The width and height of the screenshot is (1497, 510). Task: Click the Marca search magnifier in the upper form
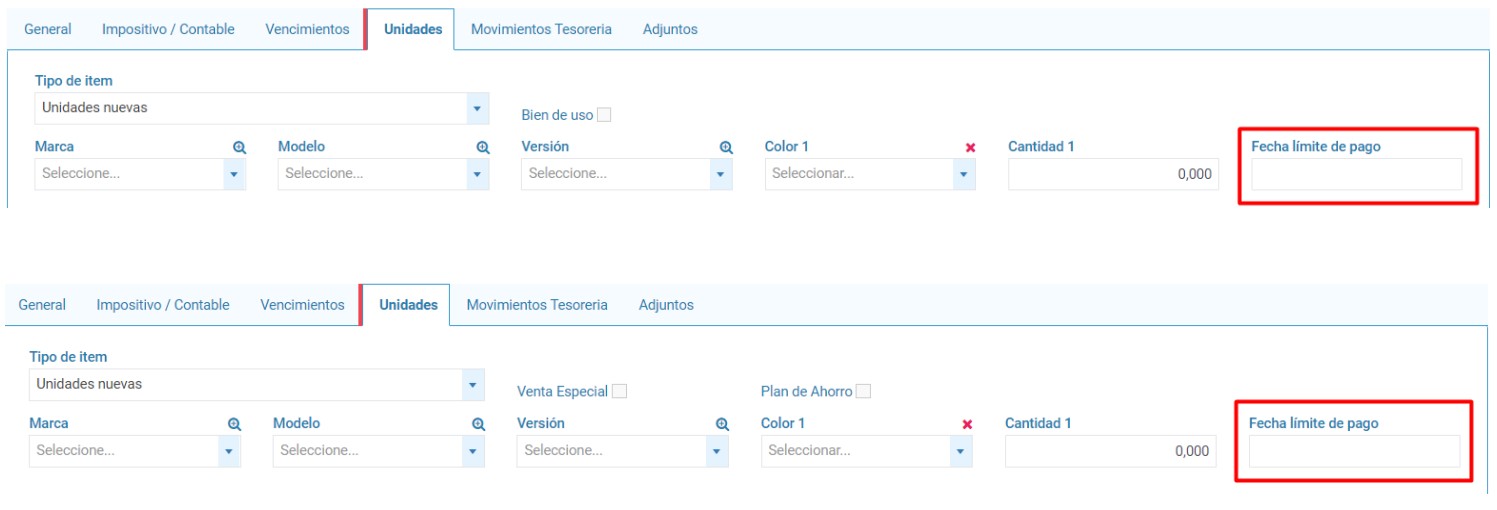pyautogui.click(x=239, y=147)
